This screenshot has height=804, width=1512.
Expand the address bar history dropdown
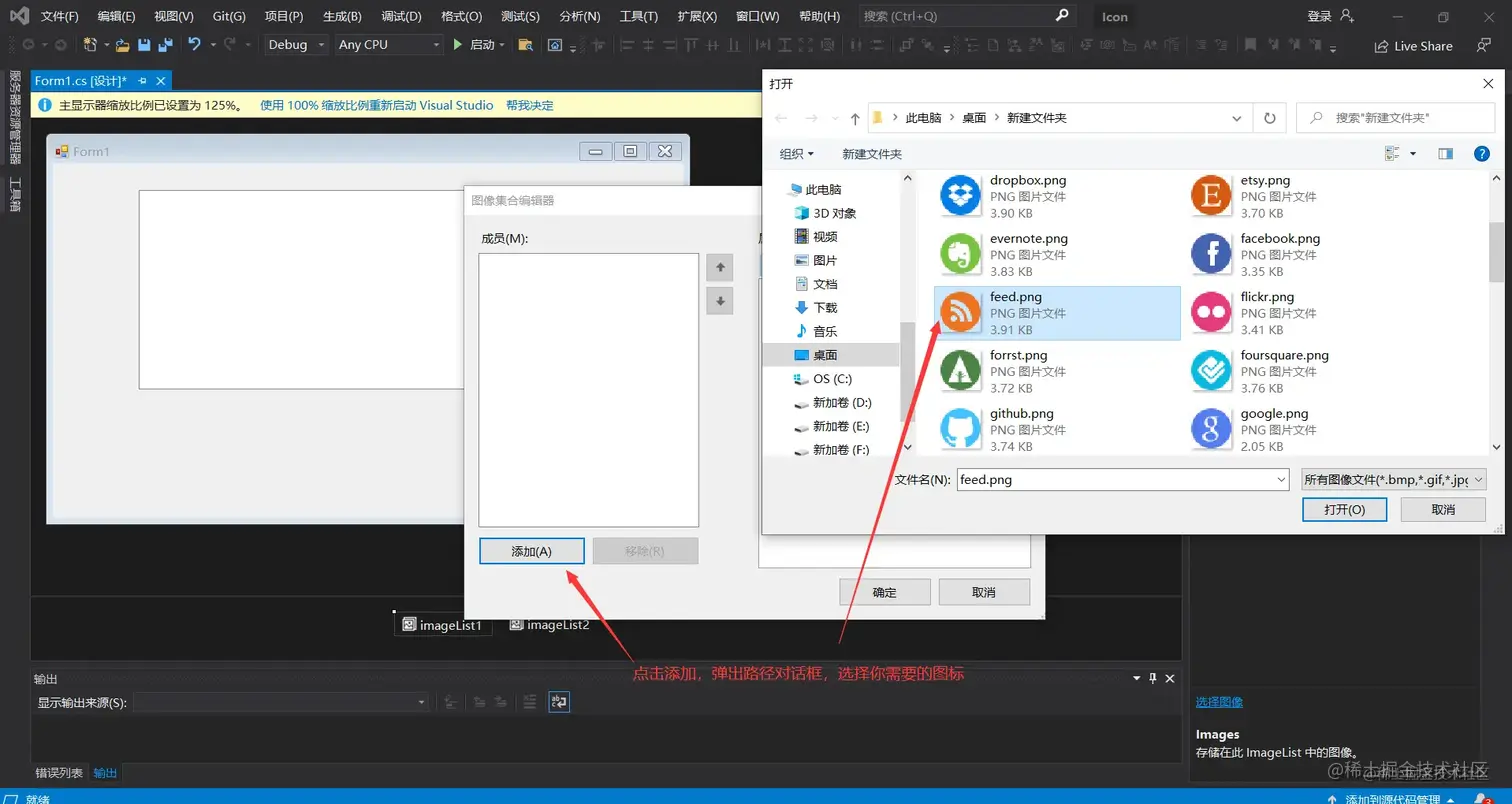pos(1237,118)
